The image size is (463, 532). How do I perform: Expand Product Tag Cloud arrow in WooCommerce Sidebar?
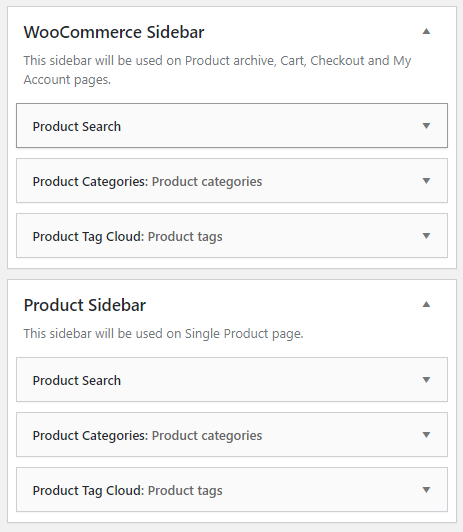coord(426,236)
